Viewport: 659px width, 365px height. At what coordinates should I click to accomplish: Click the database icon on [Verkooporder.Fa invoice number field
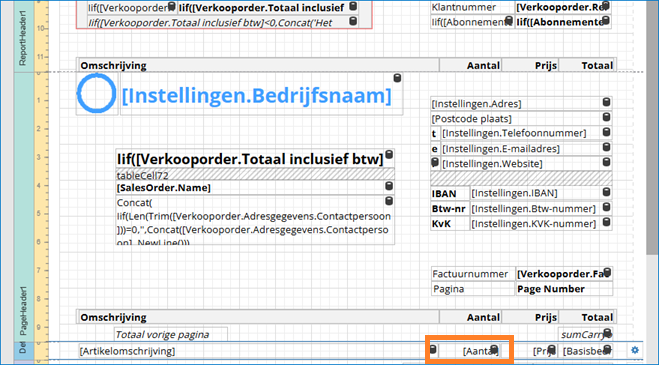pyautogui.click(x=607, y=273)
